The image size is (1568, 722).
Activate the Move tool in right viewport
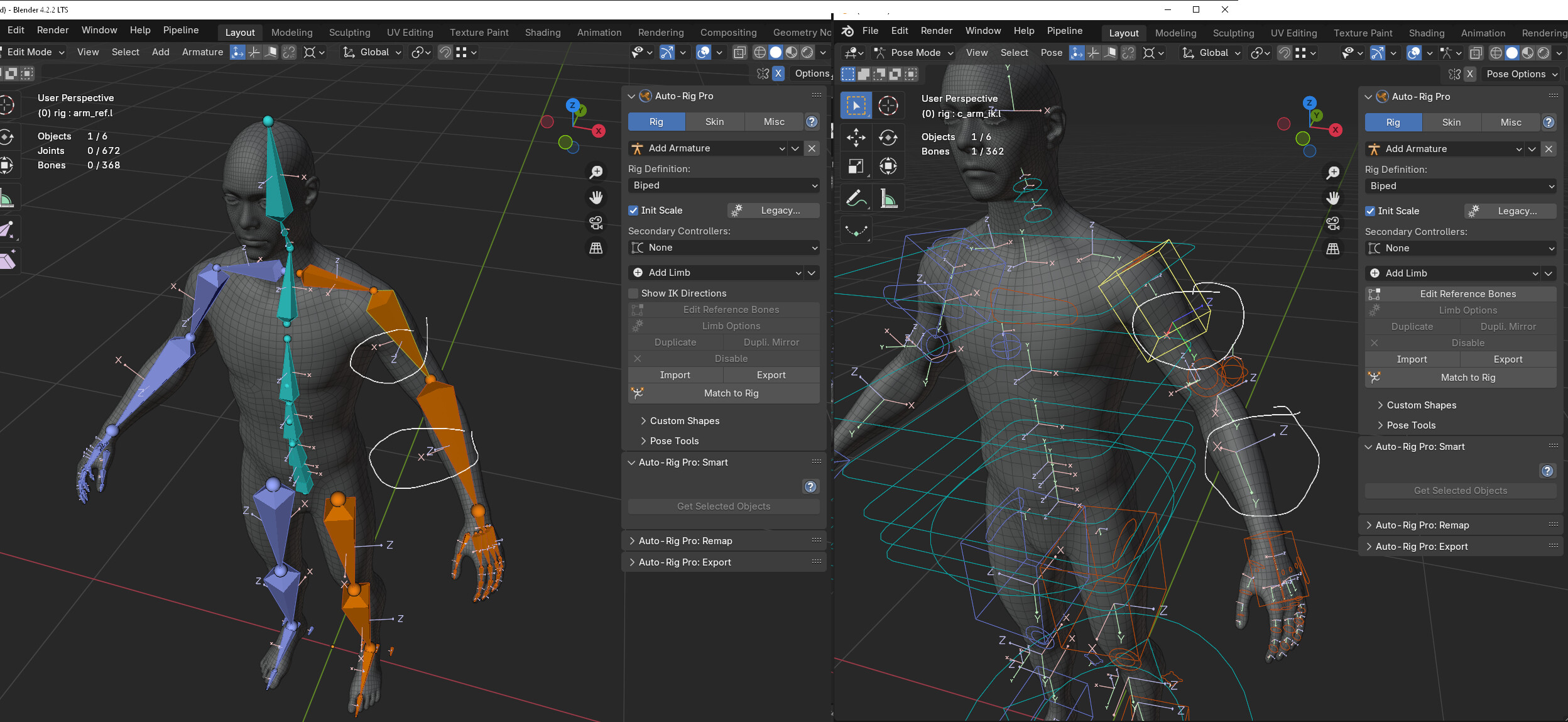coord(856,137)
